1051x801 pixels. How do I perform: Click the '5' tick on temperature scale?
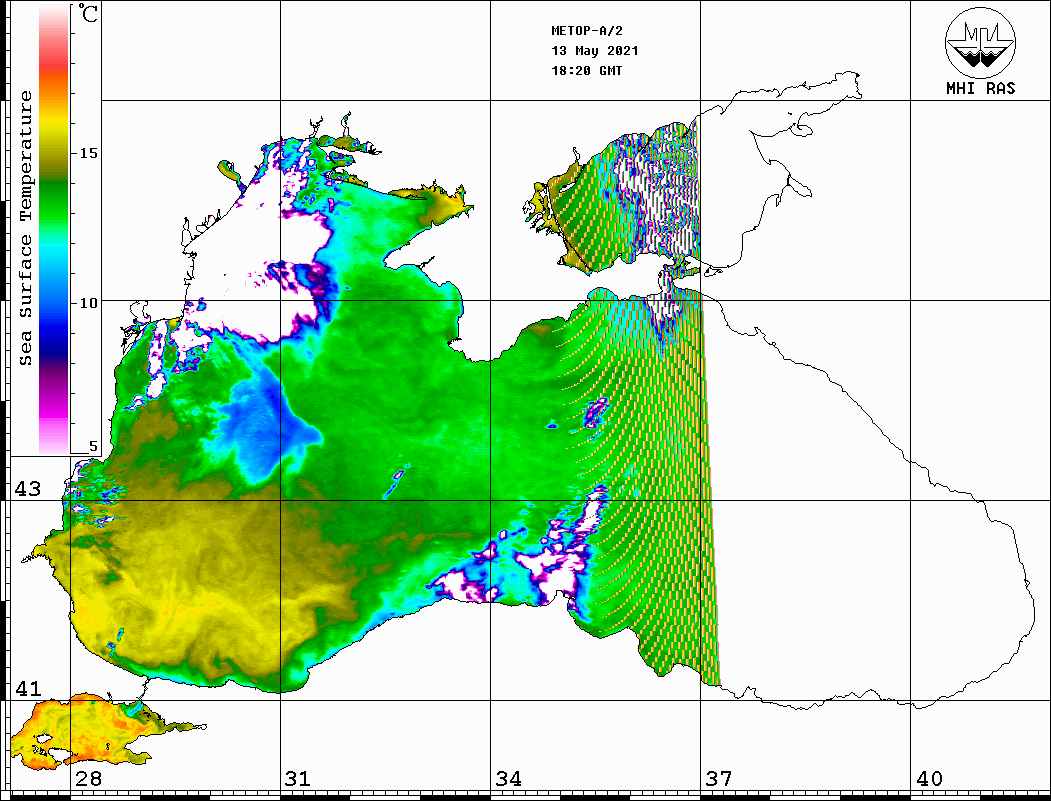(93, 446)
